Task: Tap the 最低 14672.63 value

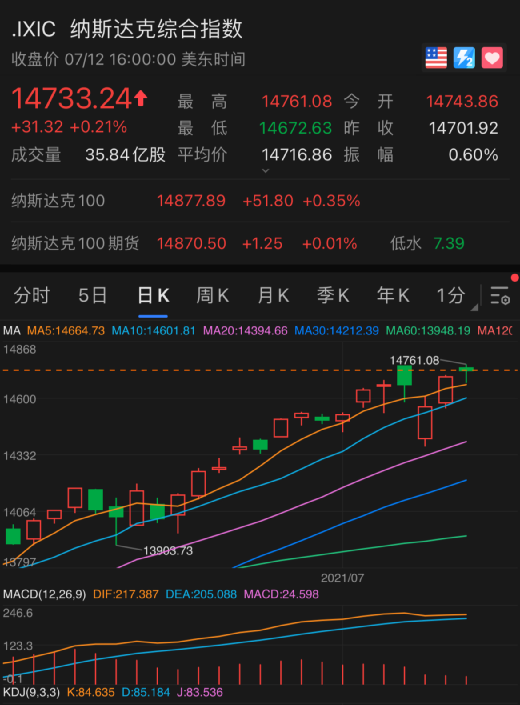Action: click(295, 129)
